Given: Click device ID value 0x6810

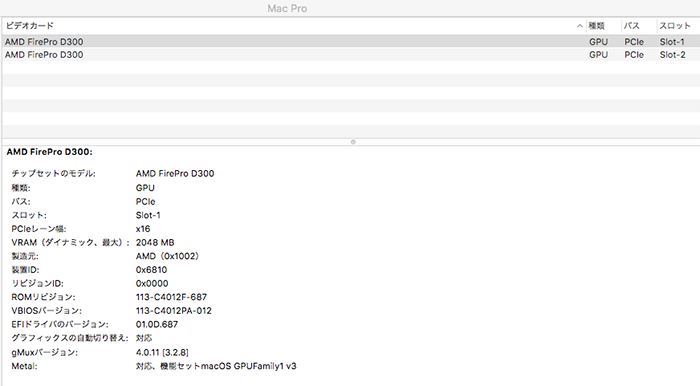Looking at the screenshot, I should [151, 270].
